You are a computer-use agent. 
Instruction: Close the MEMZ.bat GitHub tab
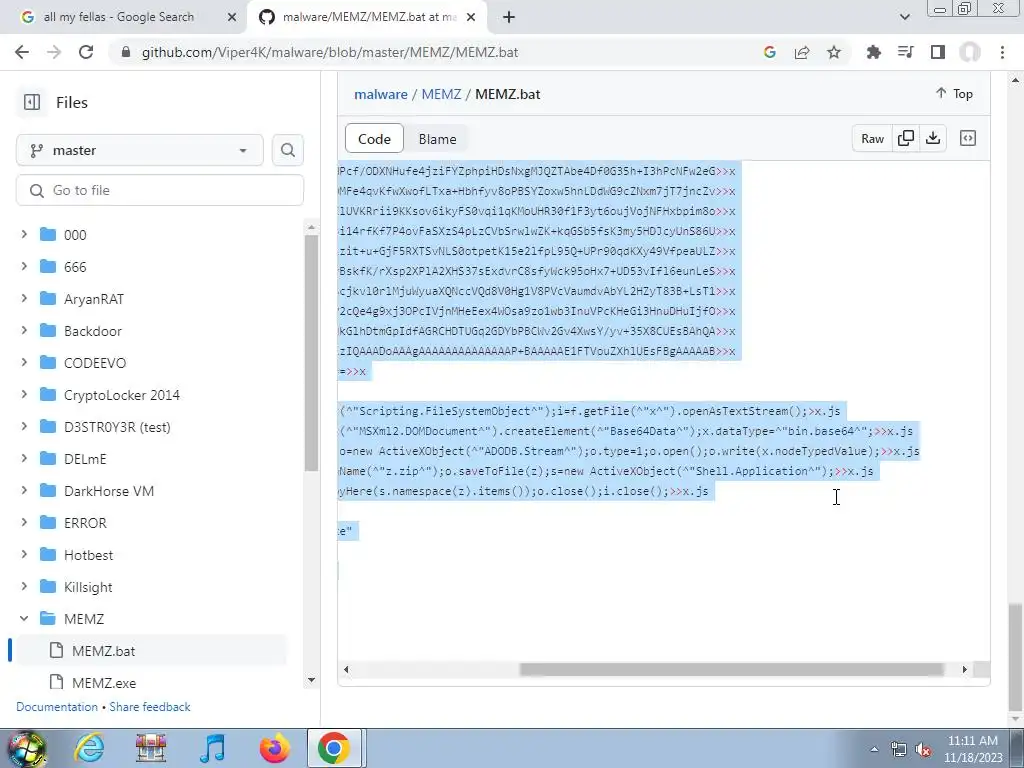(x=470, y=18)
